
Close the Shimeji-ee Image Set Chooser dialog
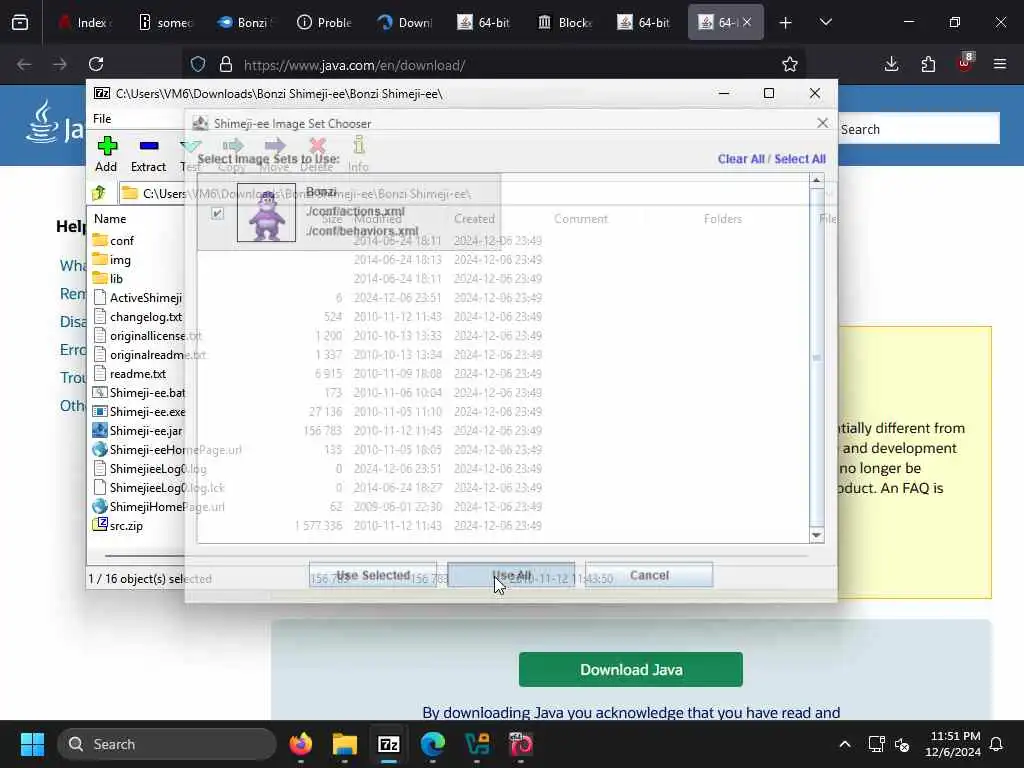(x=822, y=123)
